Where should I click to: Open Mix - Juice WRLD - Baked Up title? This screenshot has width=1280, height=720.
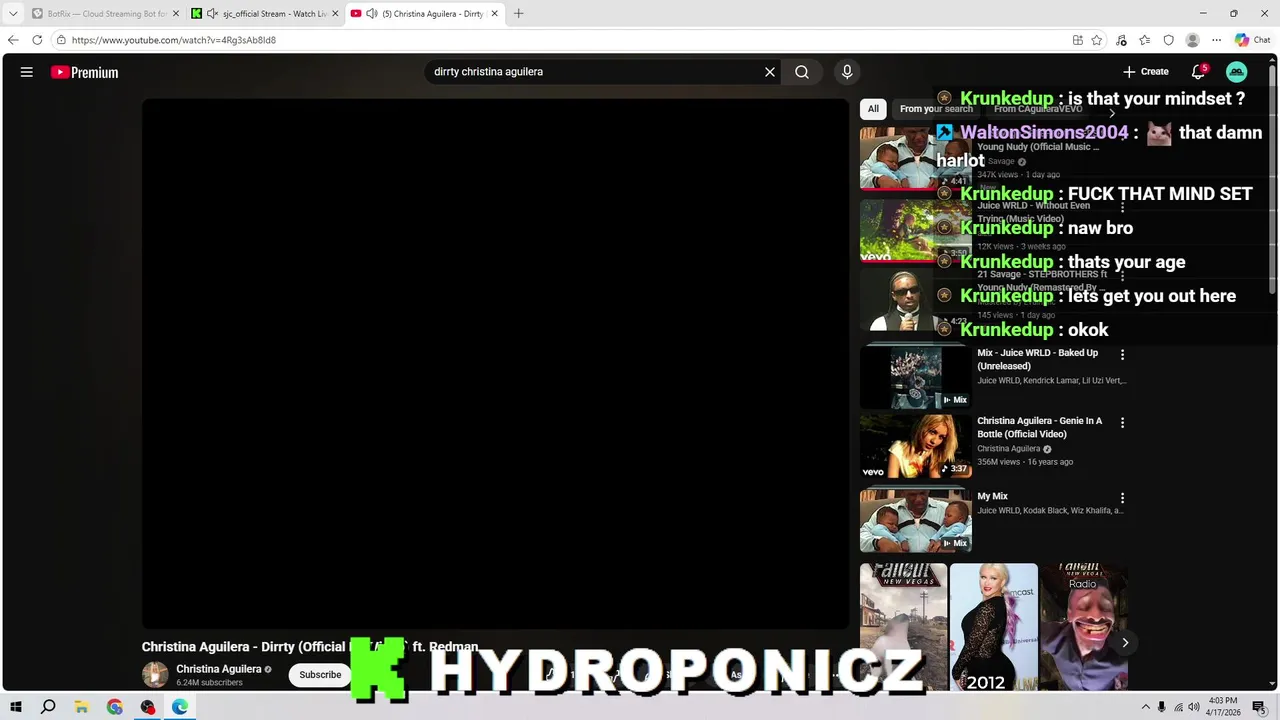coord(1037,359)
